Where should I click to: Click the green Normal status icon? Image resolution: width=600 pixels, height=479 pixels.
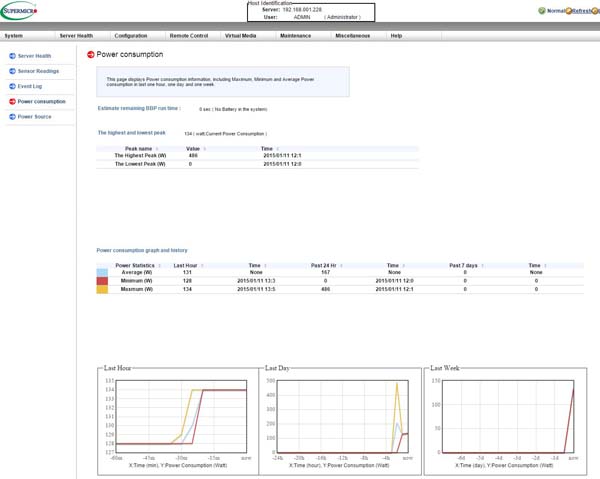pos(542,10)
